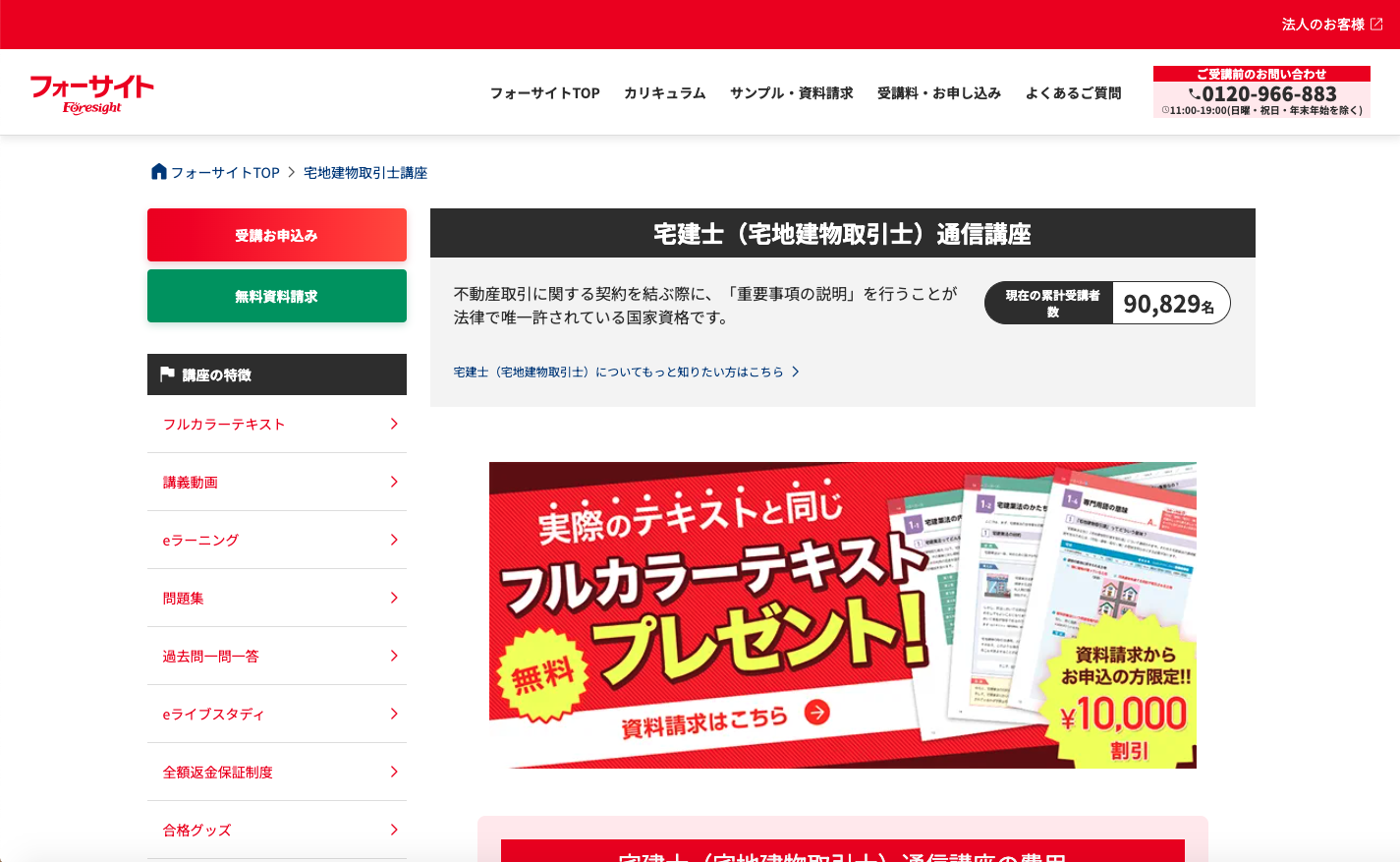Click the flag icon next to 講座の特徴
Viewport: 1400px width, 862px height.
click(x=167, y=374)
